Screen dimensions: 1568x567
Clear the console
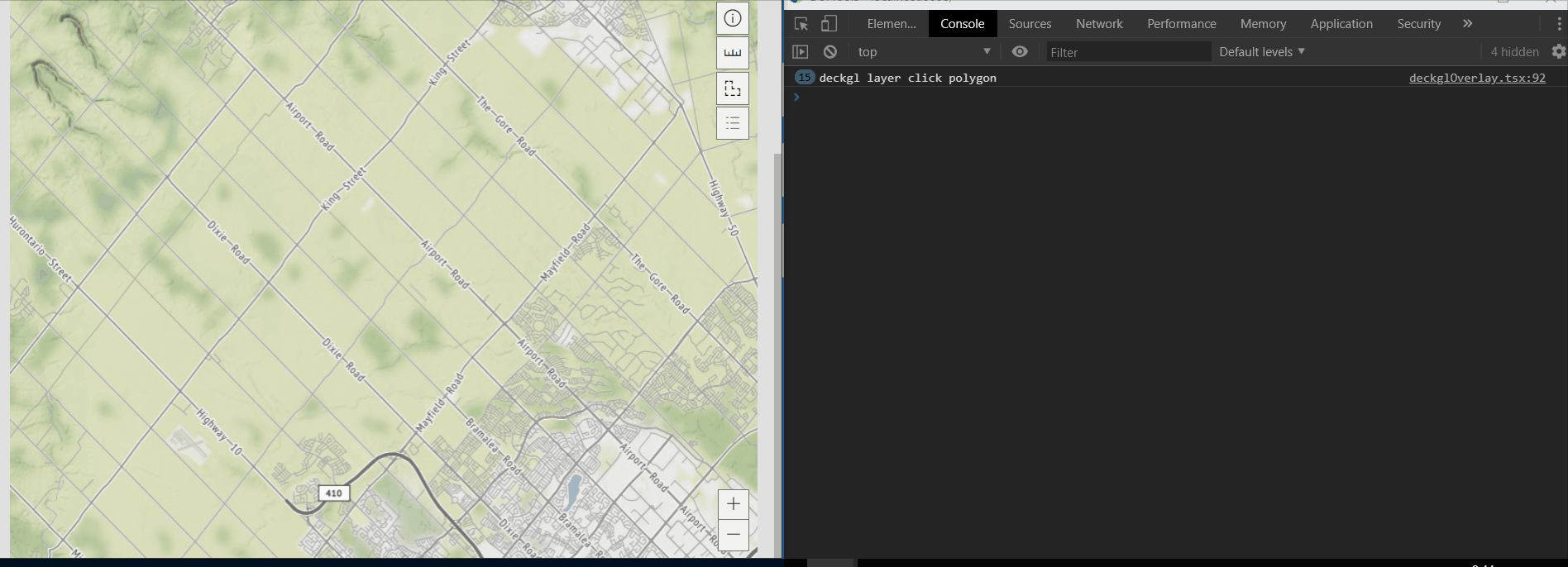tap(830, 52)
